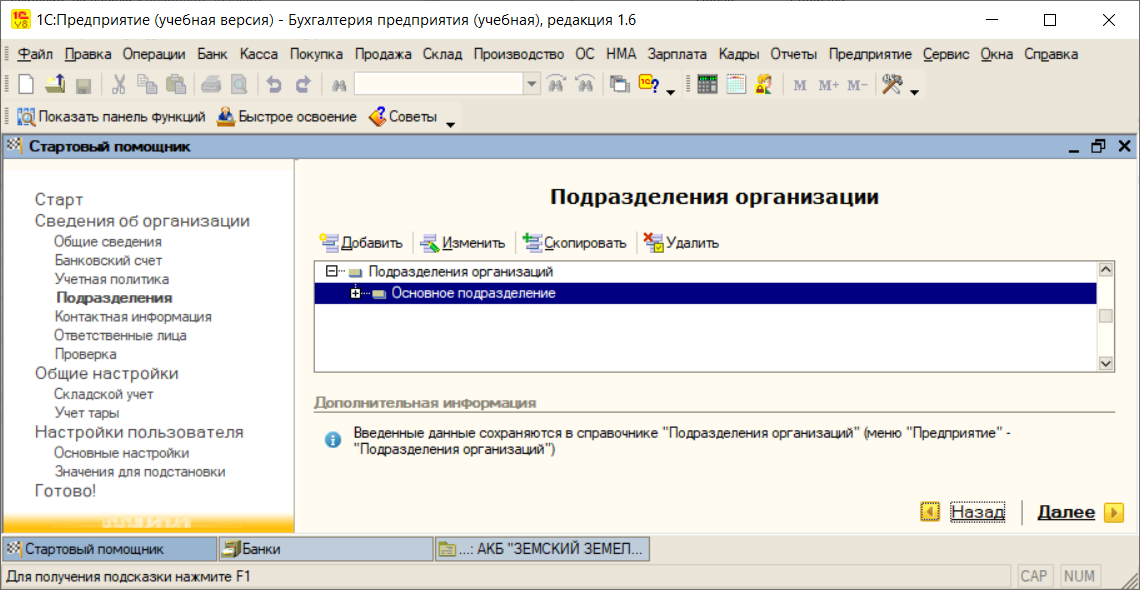Switch to Банки window tab
This screenshot has height=590, width=1140.
click(x=326, y=549)
